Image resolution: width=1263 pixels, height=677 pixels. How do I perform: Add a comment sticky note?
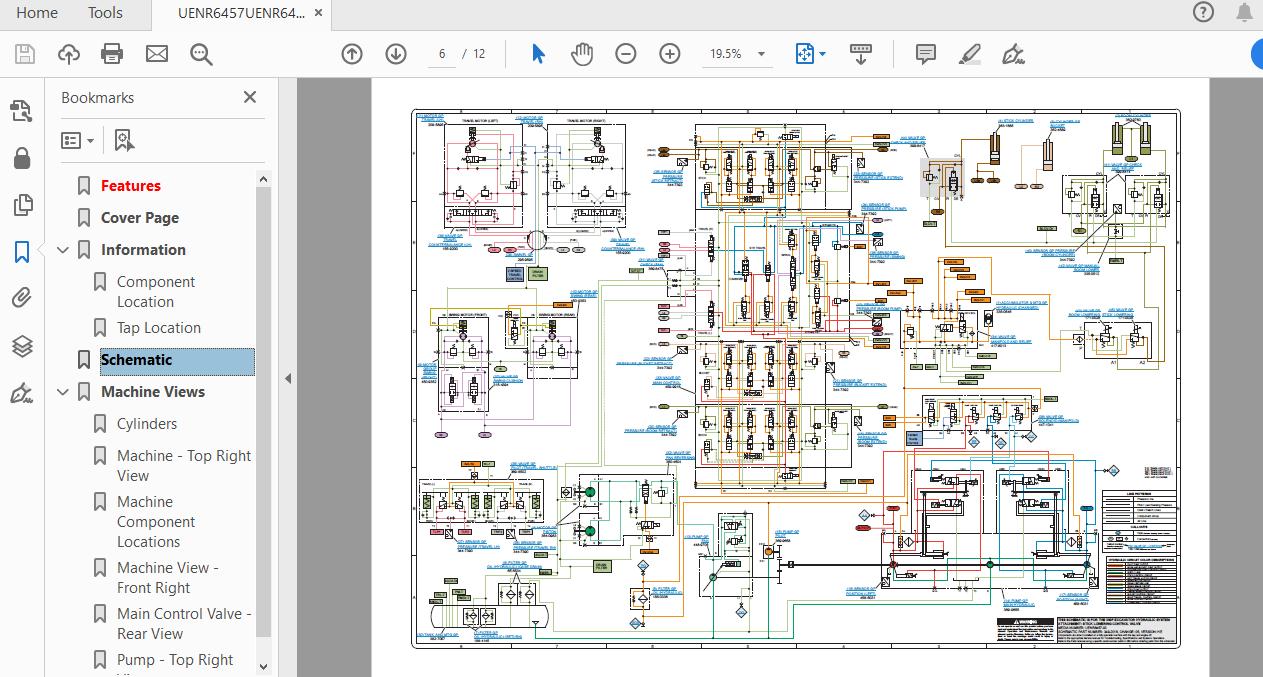point(926,54)
